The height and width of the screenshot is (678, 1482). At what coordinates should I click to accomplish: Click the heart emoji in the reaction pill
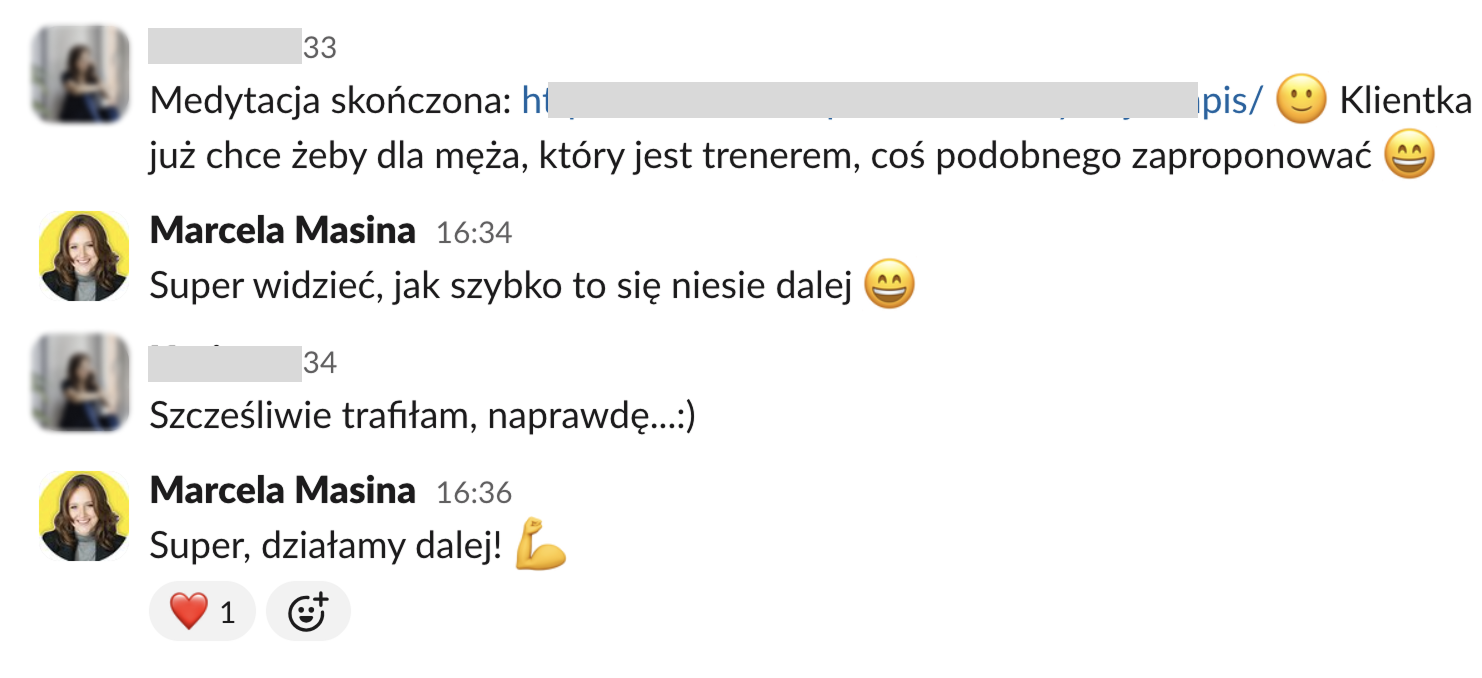(x=188, y=610)
